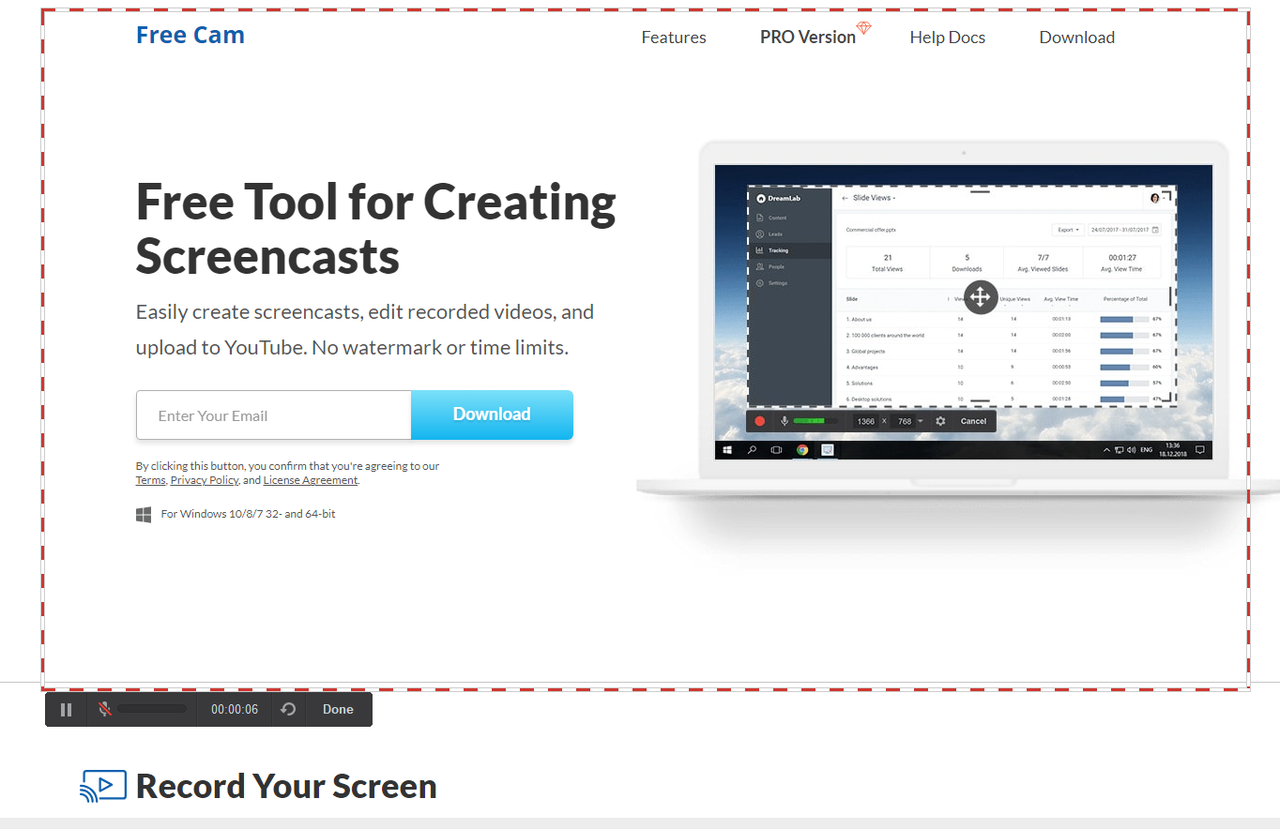The height and width of the screenshot is (829, 1280).
Task: Open the Export dropdown
Action: pos(1066,229)
